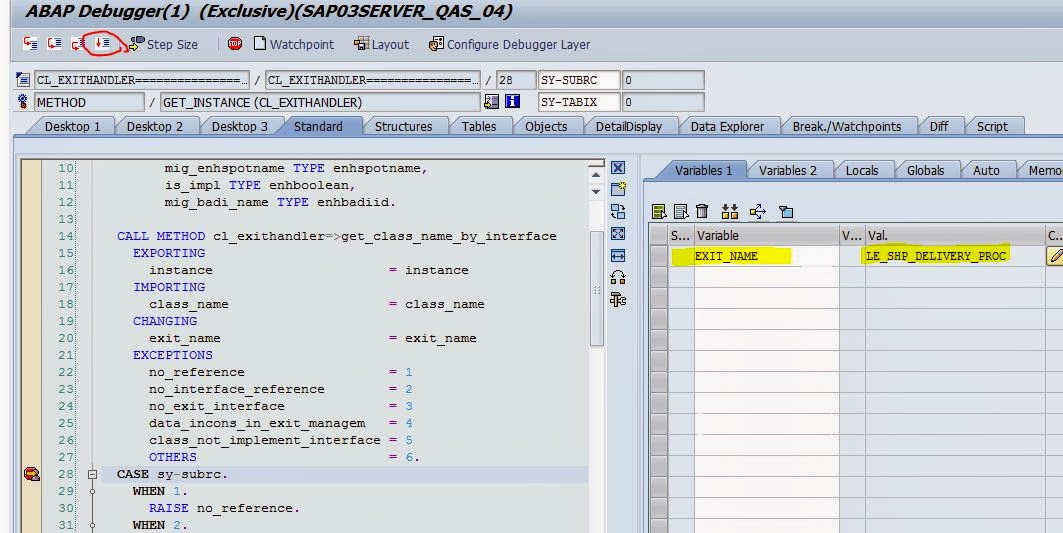1063x533 pixels.
Task: Open the Break./Watchpoints tab
Action: [x=846, y=126]
